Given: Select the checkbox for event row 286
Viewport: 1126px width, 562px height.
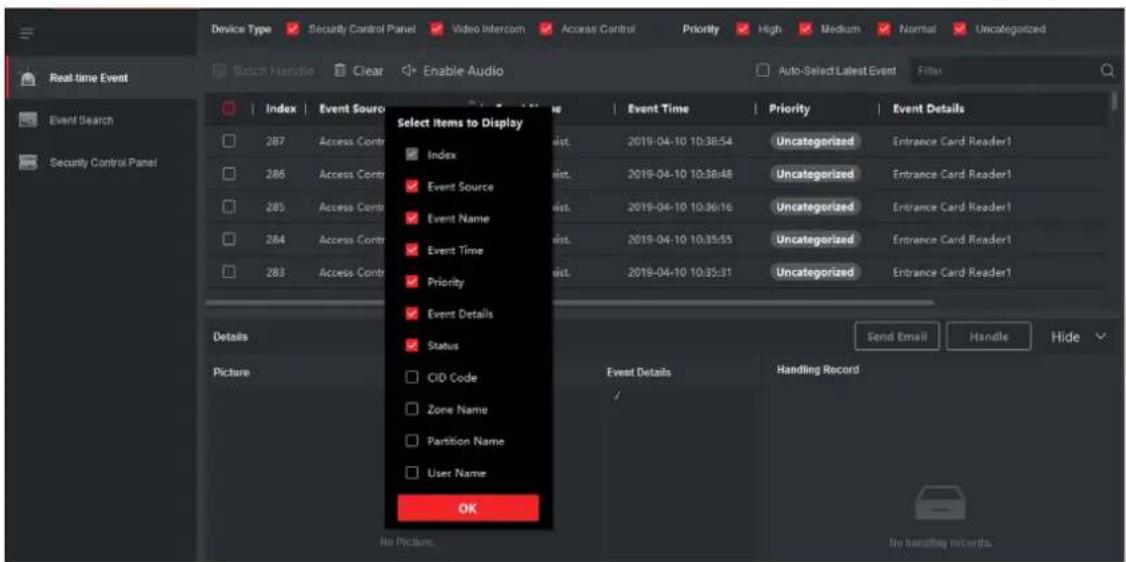Looking at the screenshot, I should click(x=231, y=174).
